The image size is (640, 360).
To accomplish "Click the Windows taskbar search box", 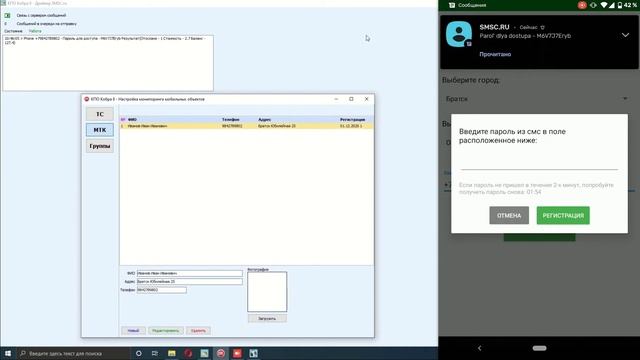I will [73, 353].
